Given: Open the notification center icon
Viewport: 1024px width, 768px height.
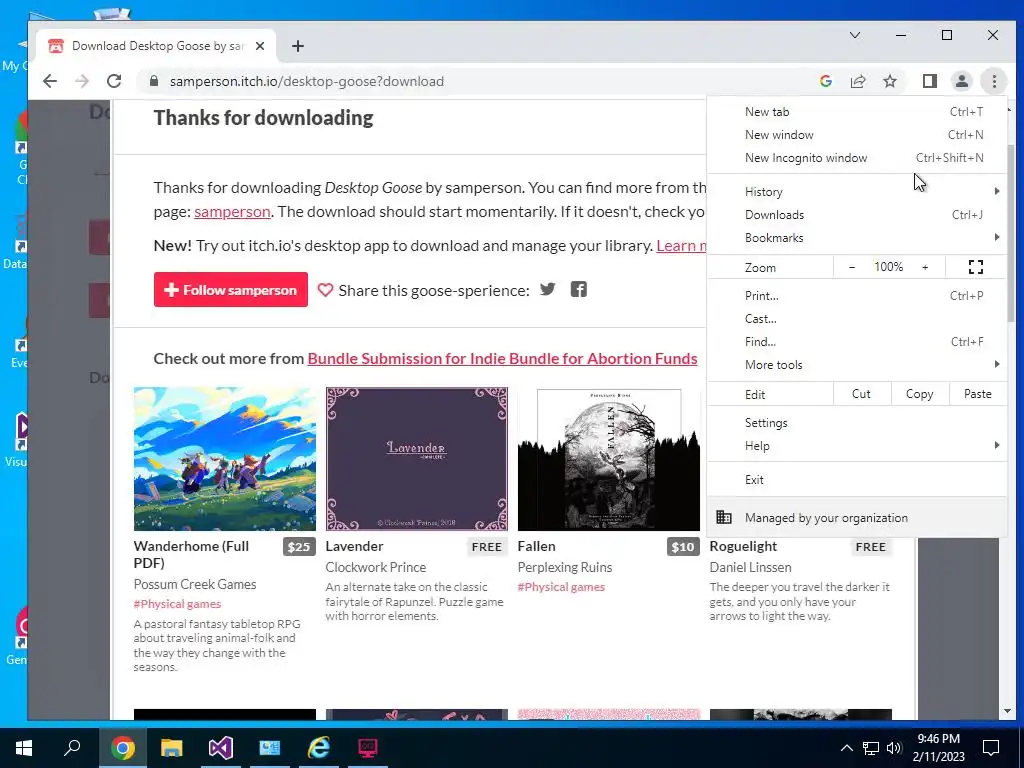Looking at the screenshot, I should (x=991, y=748).
